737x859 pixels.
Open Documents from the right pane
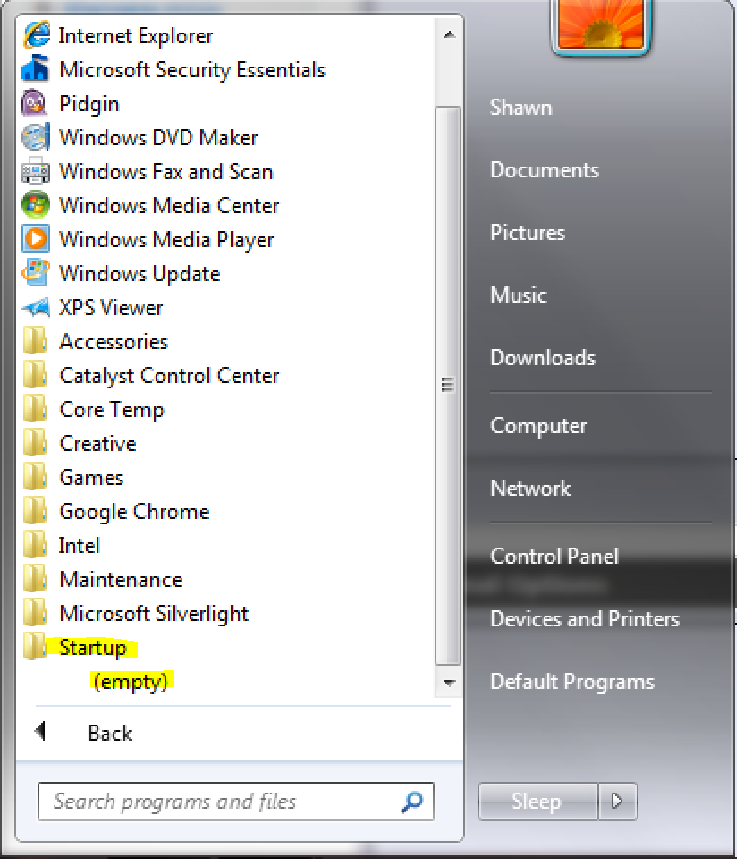pyautogui.click(x=544, y=170)
